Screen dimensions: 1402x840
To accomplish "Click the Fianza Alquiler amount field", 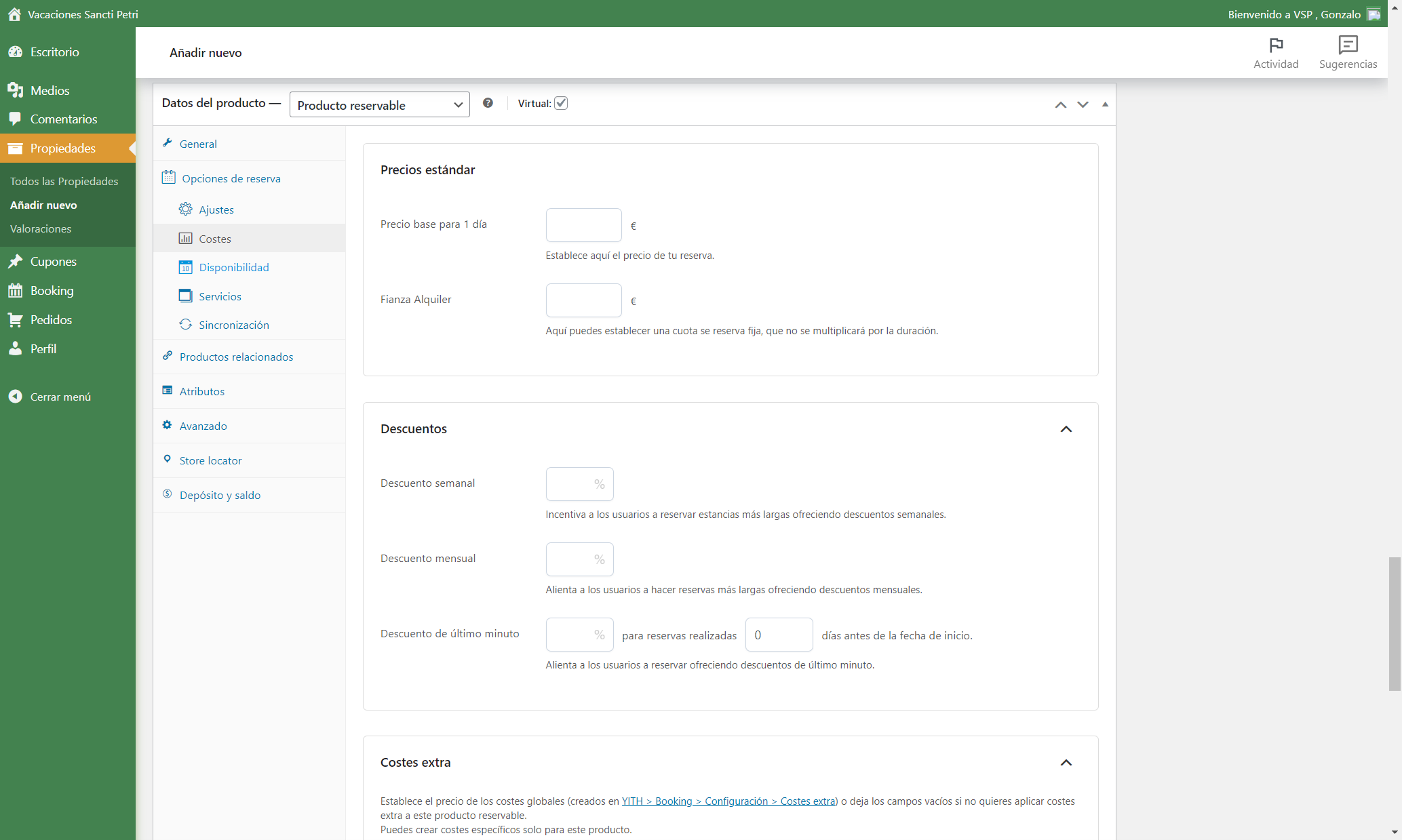I will point(583,300).
